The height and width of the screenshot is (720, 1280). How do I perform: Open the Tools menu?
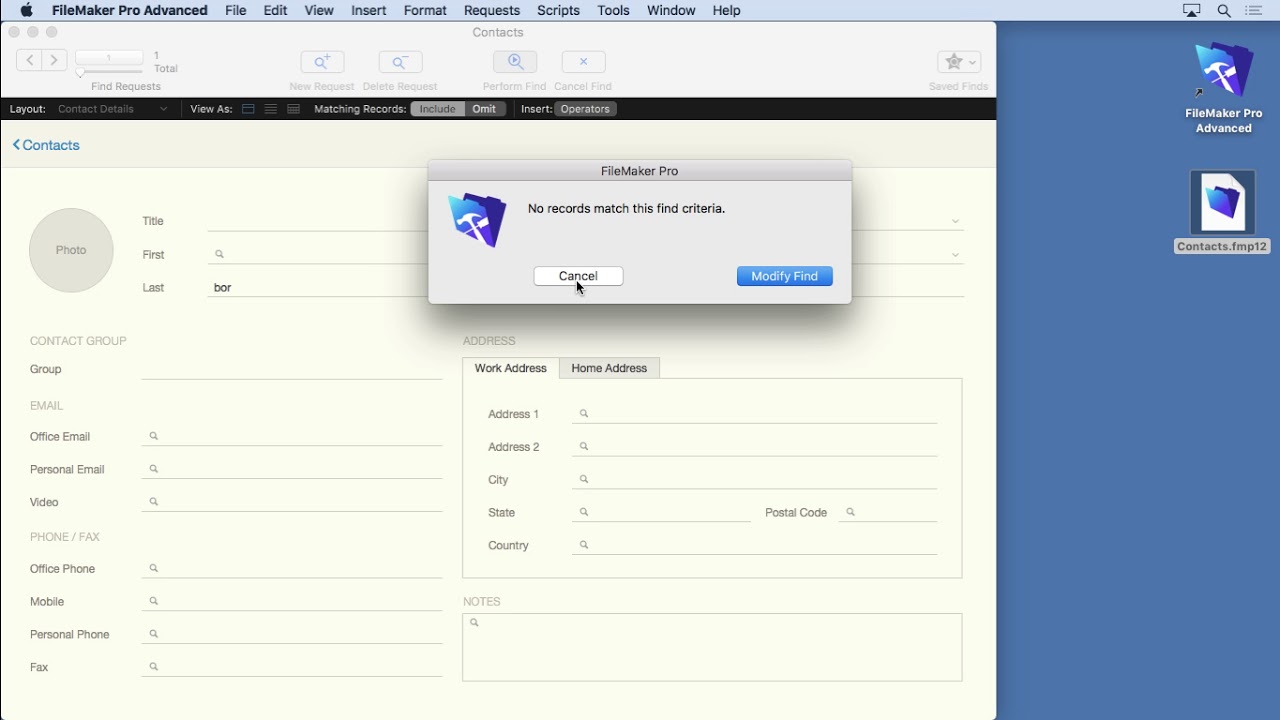pyautogui.click(x=613, y=10)
